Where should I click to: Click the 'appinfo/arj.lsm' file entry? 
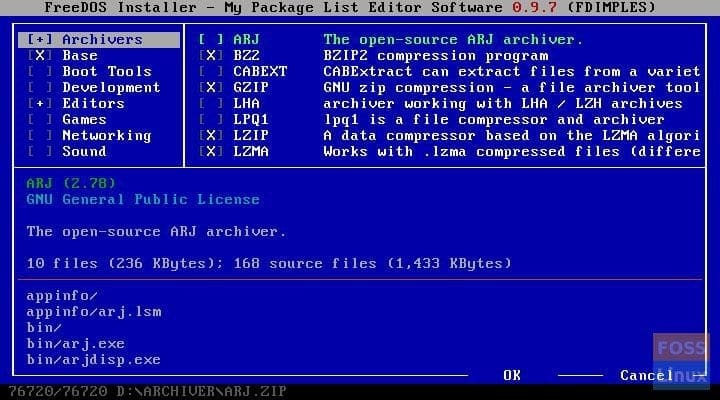94,312
